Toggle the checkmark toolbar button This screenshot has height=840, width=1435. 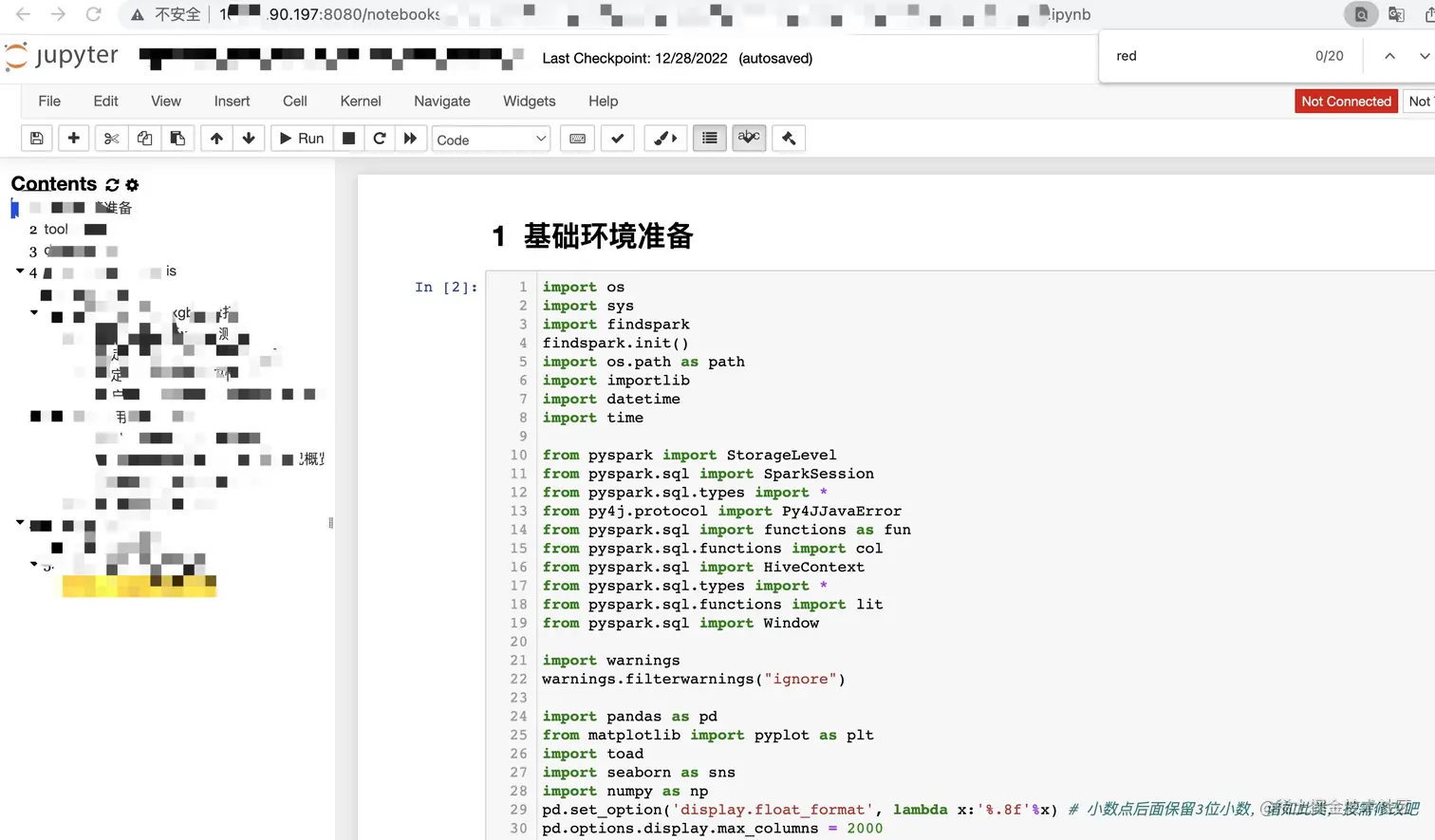[618, 139]
